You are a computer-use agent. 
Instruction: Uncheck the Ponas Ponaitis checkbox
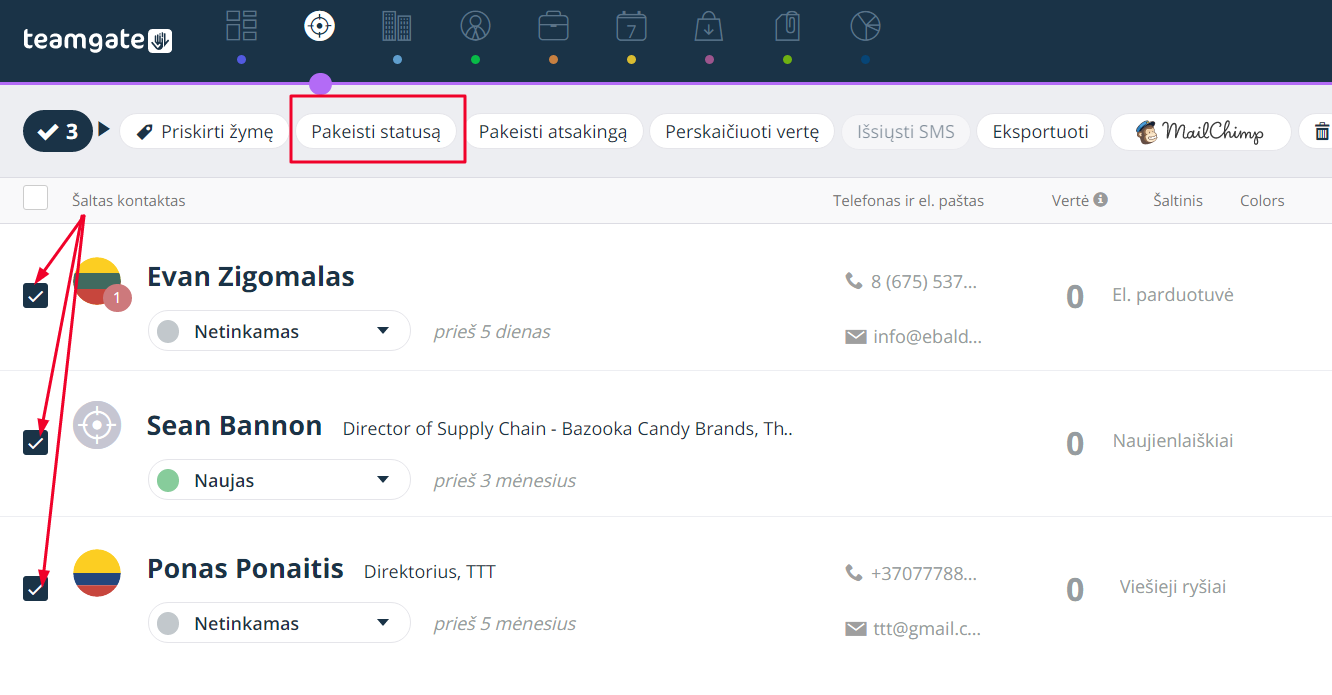click(x=36, y=588)
